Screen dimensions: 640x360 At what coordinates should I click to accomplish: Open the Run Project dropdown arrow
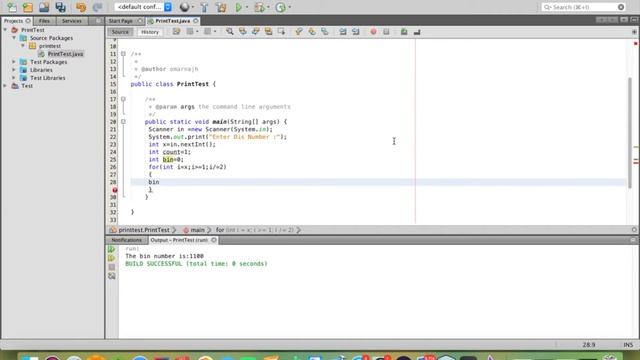click(x=247, y=7)
